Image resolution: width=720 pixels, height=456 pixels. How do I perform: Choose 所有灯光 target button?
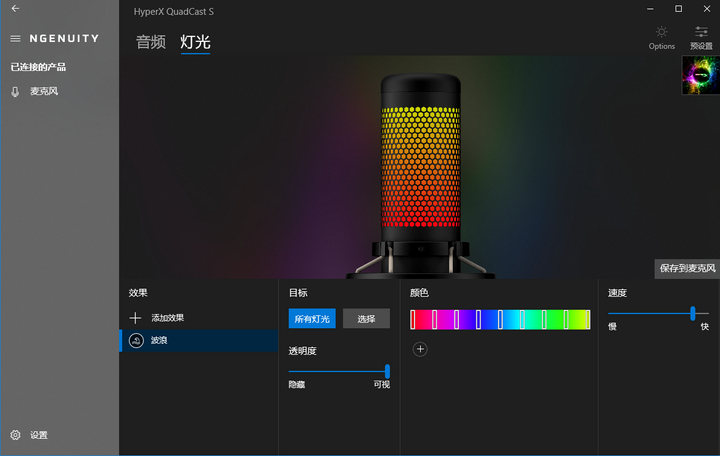click(312, 319)
